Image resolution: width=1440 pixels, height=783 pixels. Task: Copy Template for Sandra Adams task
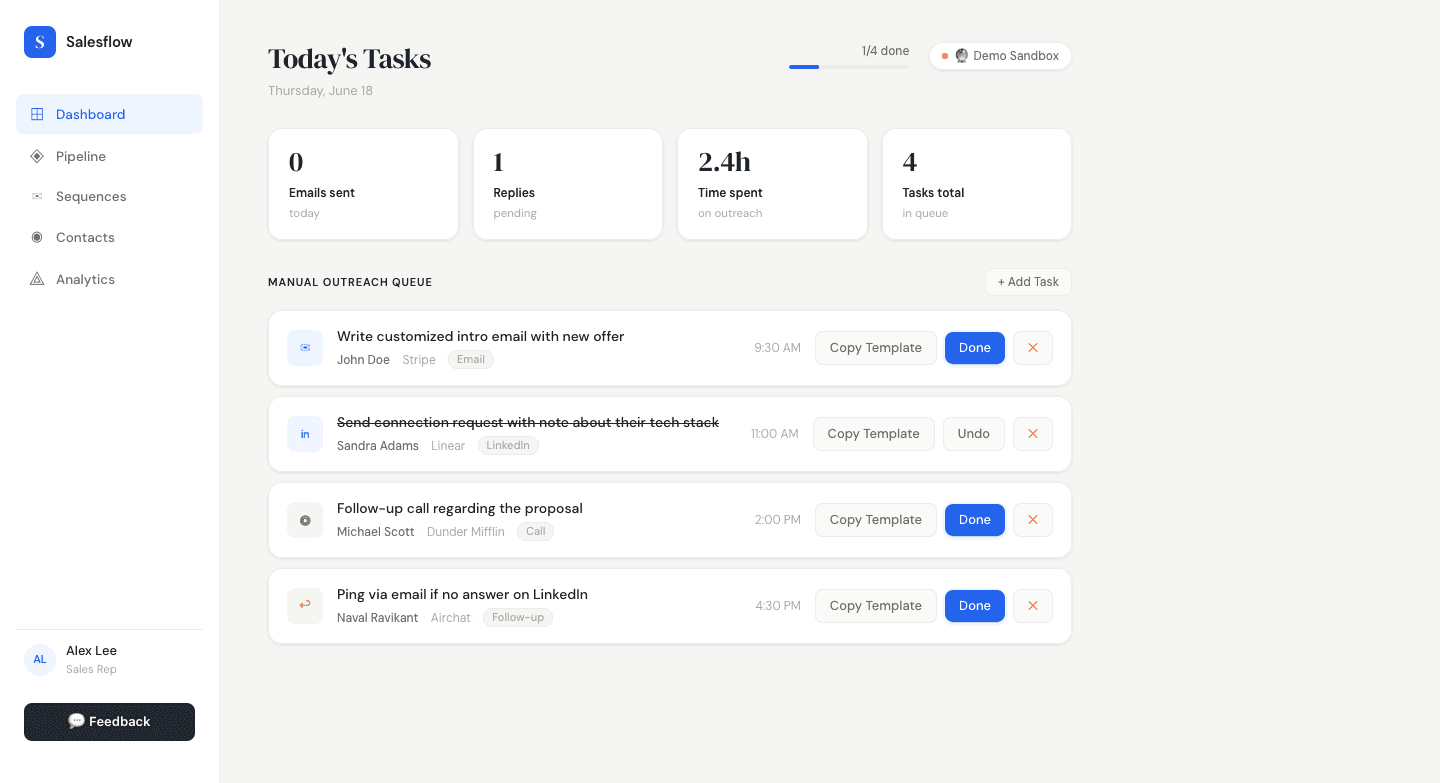tap(874, 434)
